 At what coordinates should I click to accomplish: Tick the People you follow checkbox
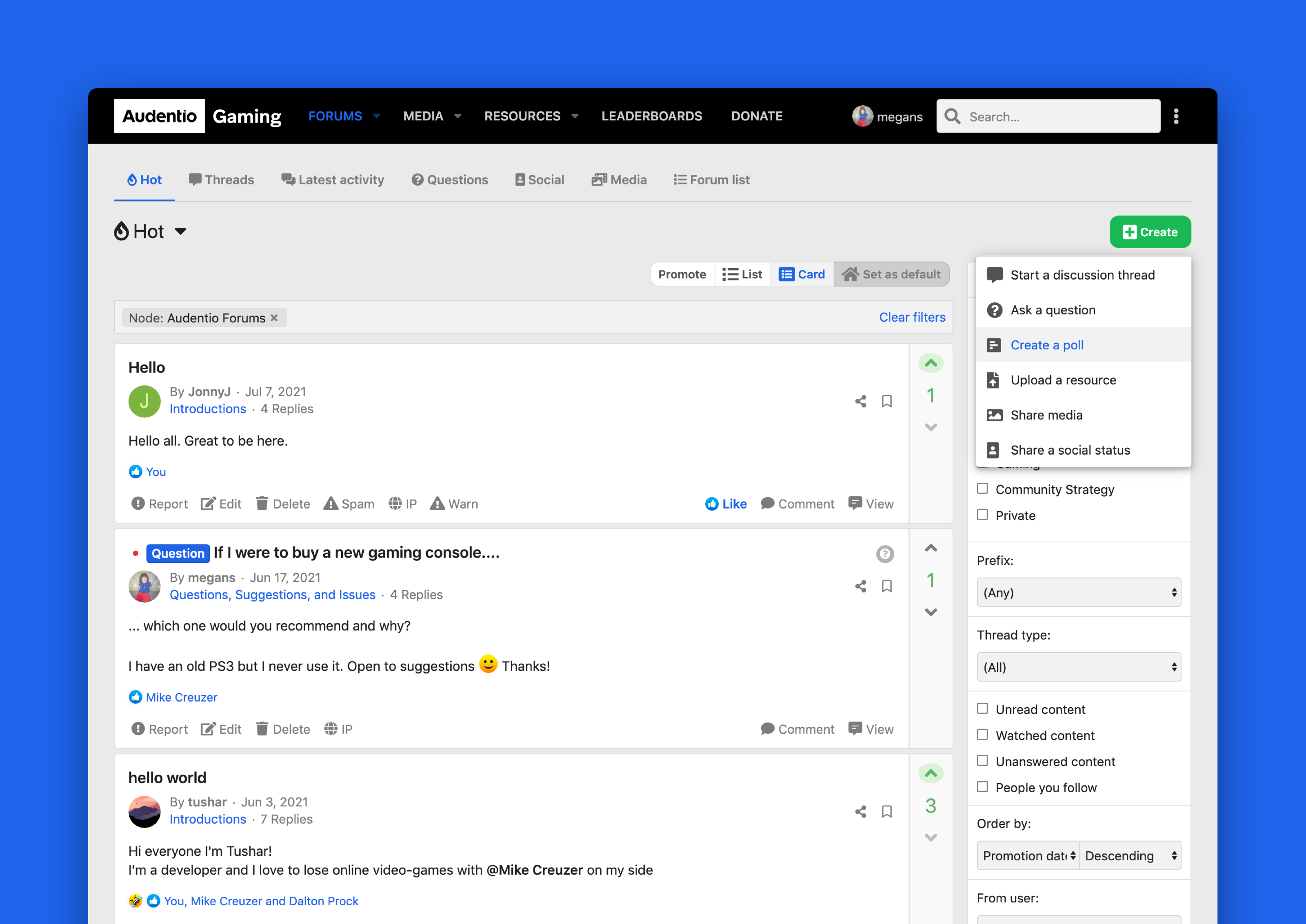coord(982,787)
